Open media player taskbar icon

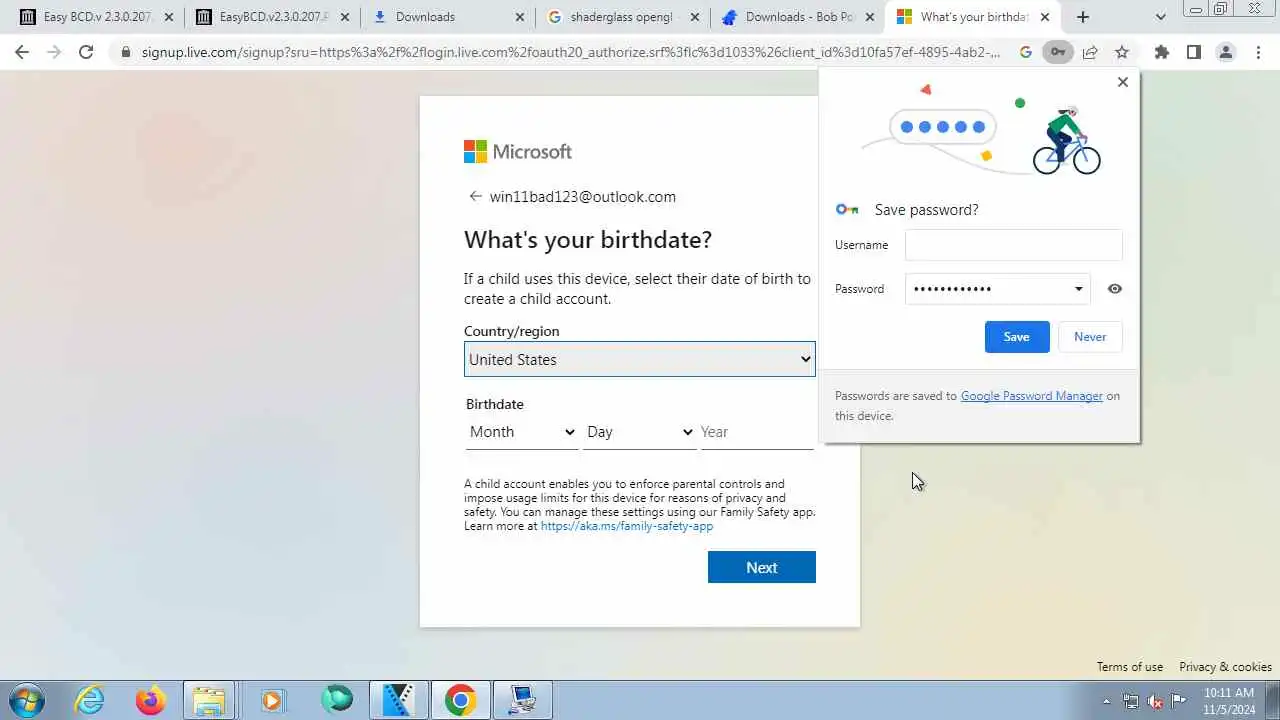272,700
